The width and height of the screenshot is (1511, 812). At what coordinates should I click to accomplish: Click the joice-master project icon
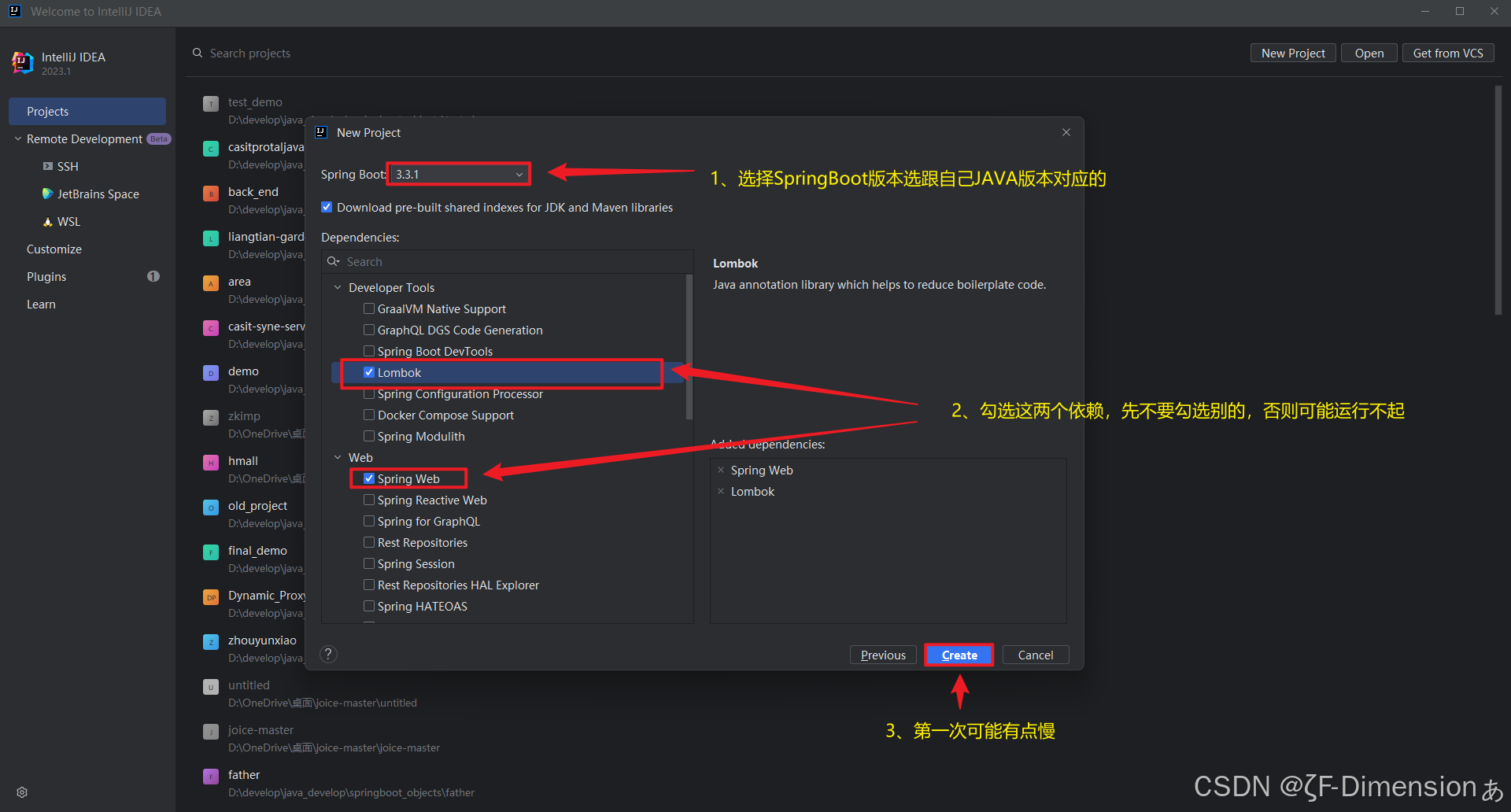point(211,732)
